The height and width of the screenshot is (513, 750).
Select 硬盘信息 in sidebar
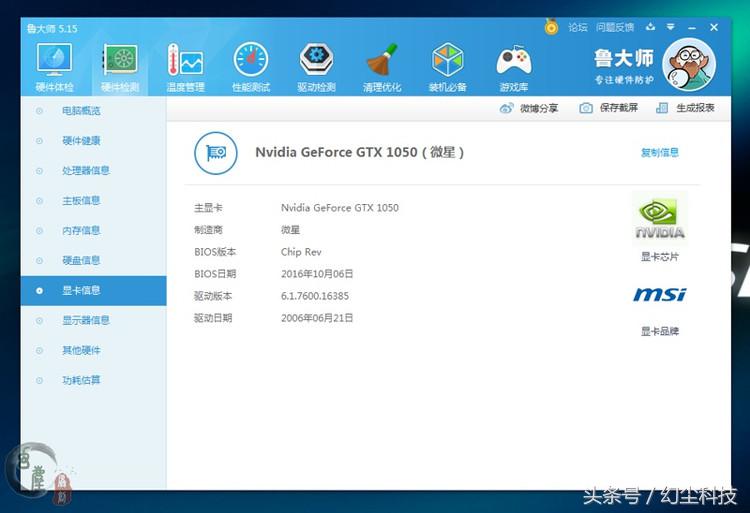click(x=94, y=261)
